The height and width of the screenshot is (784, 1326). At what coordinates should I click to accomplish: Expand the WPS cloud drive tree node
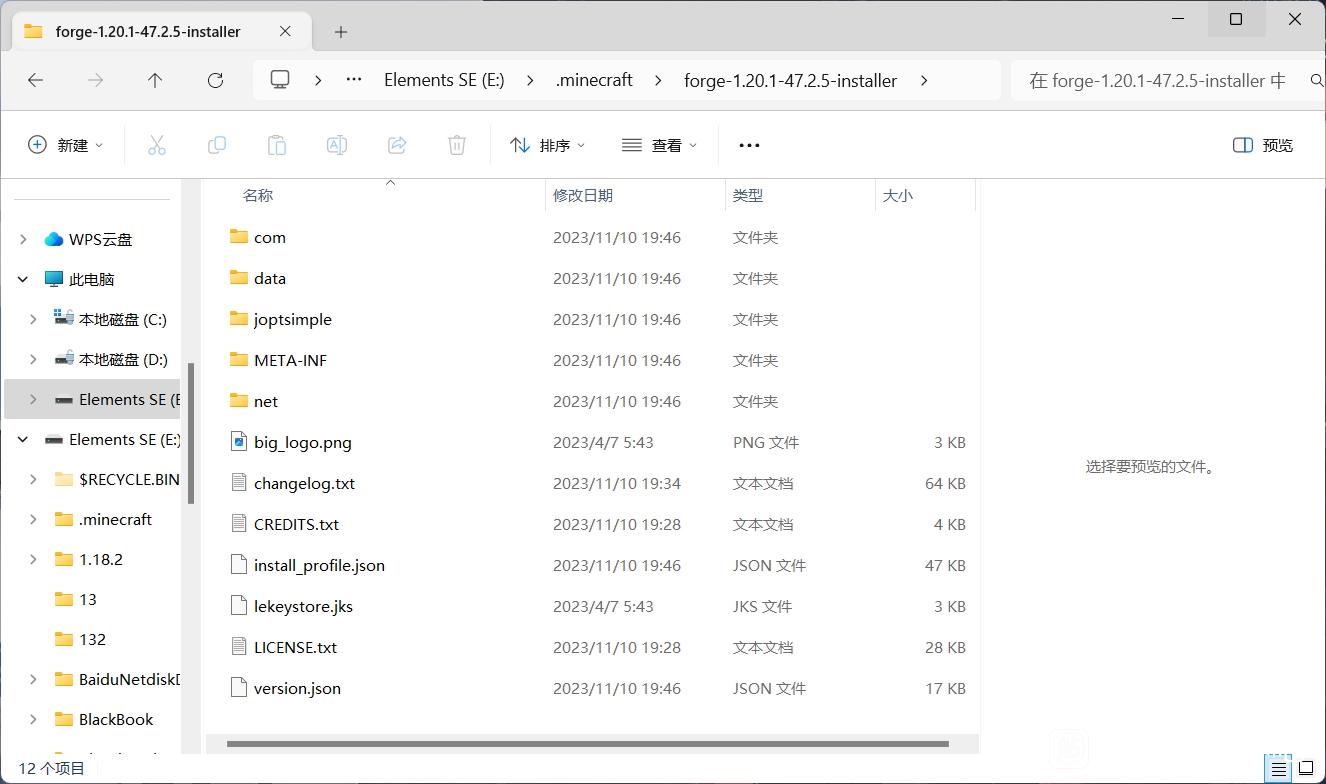[23, 239]
